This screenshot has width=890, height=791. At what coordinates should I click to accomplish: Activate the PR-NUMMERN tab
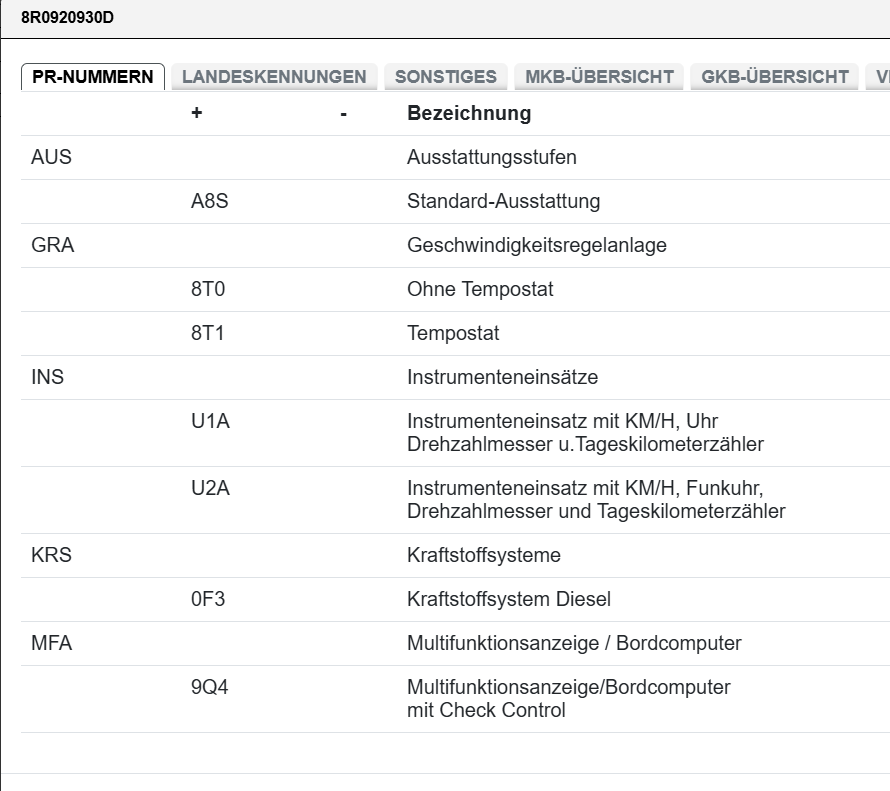coord(93,75)
